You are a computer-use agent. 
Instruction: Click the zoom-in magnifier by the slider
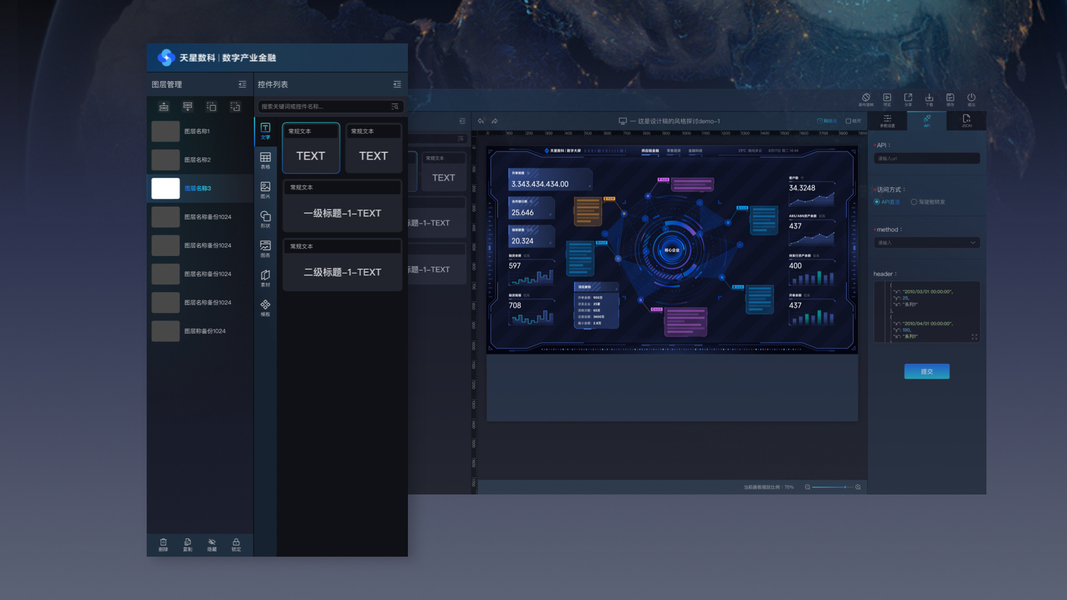click(858, 487)
